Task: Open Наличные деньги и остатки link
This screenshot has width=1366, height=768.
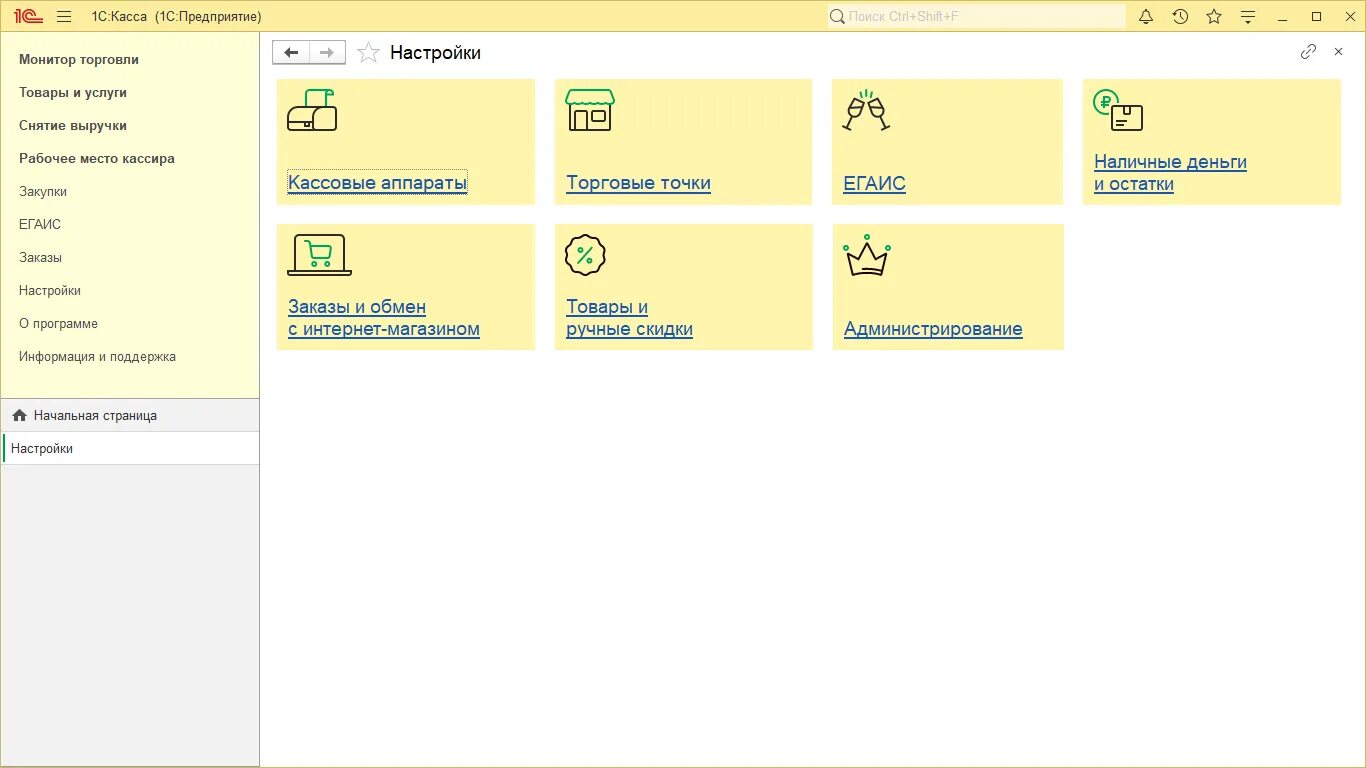Action: tap(1170, 173)
